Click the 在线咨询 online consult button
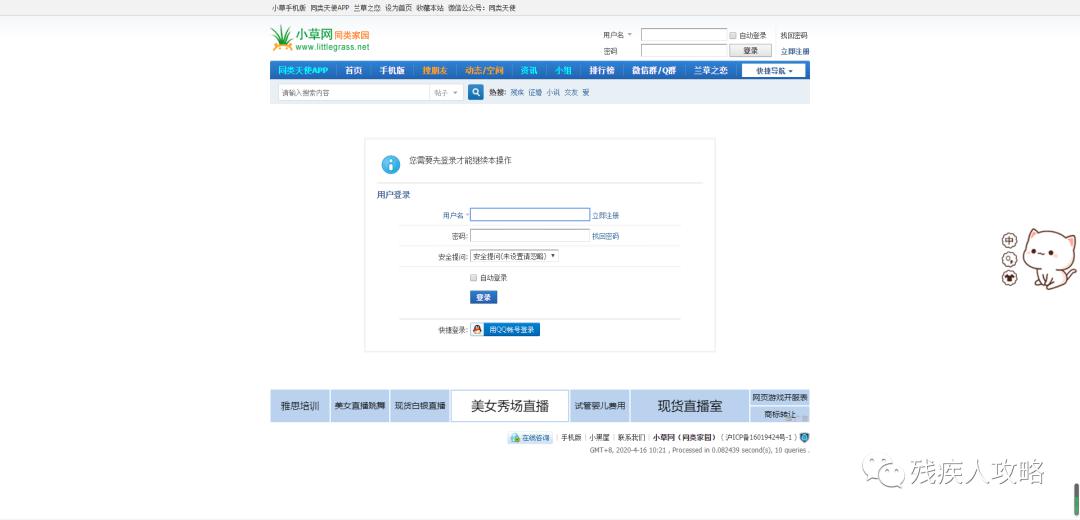1080x520 pixels. (530, 438)
